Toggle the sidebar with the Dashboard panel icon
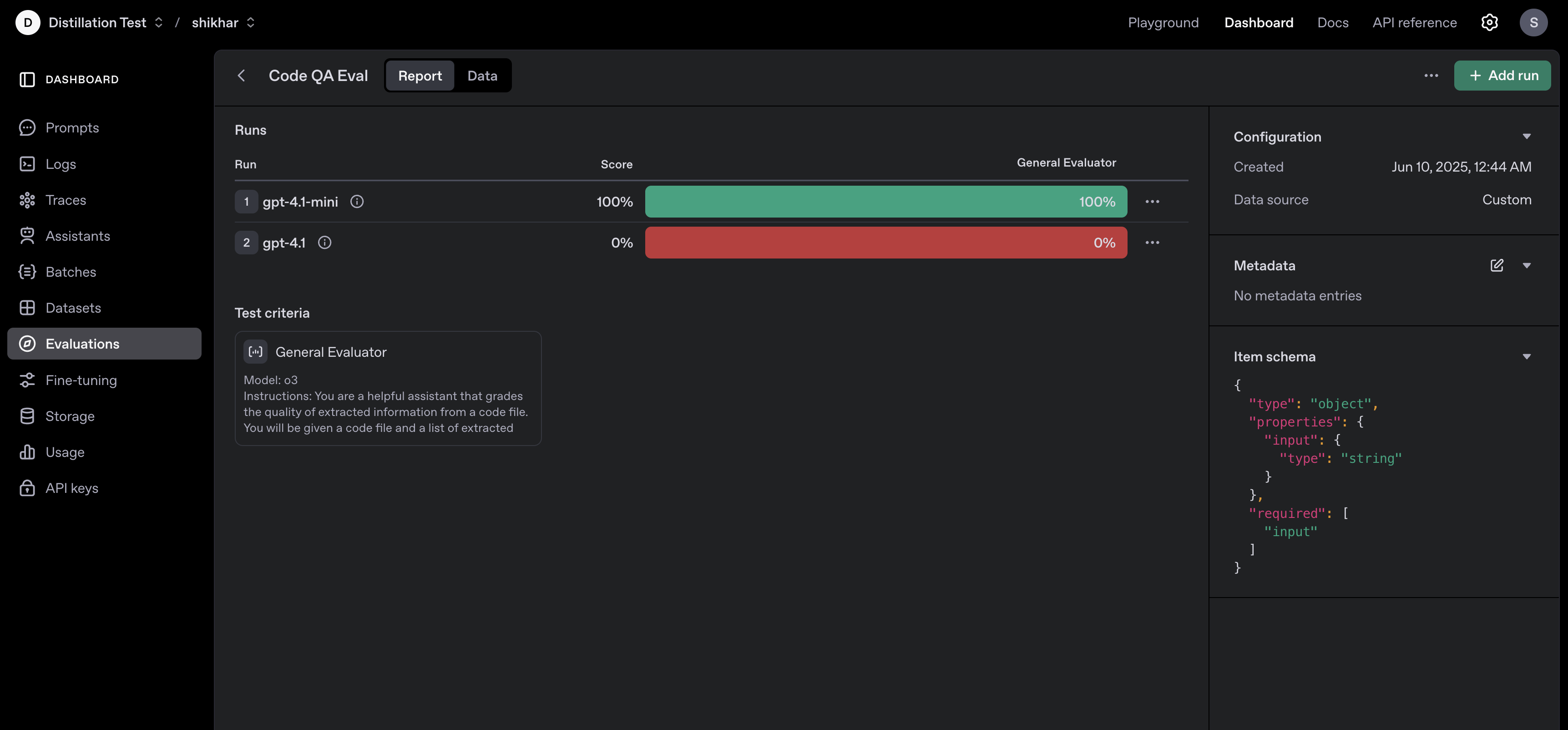Viewport: 1568px width, 730px height. click(27, 79)
